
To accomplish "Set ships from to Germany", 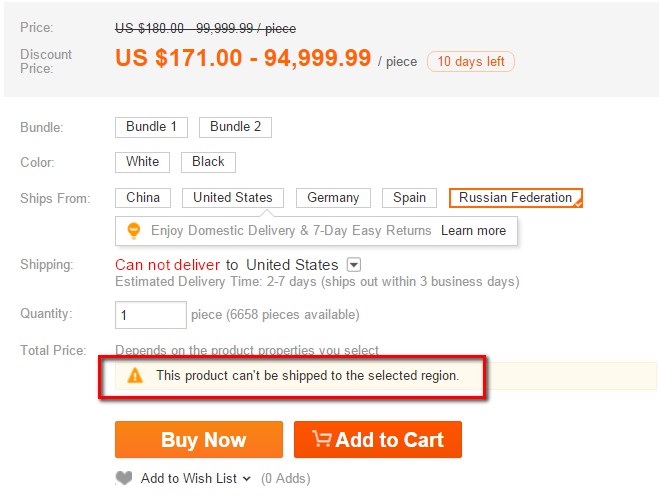I will 333,198.
